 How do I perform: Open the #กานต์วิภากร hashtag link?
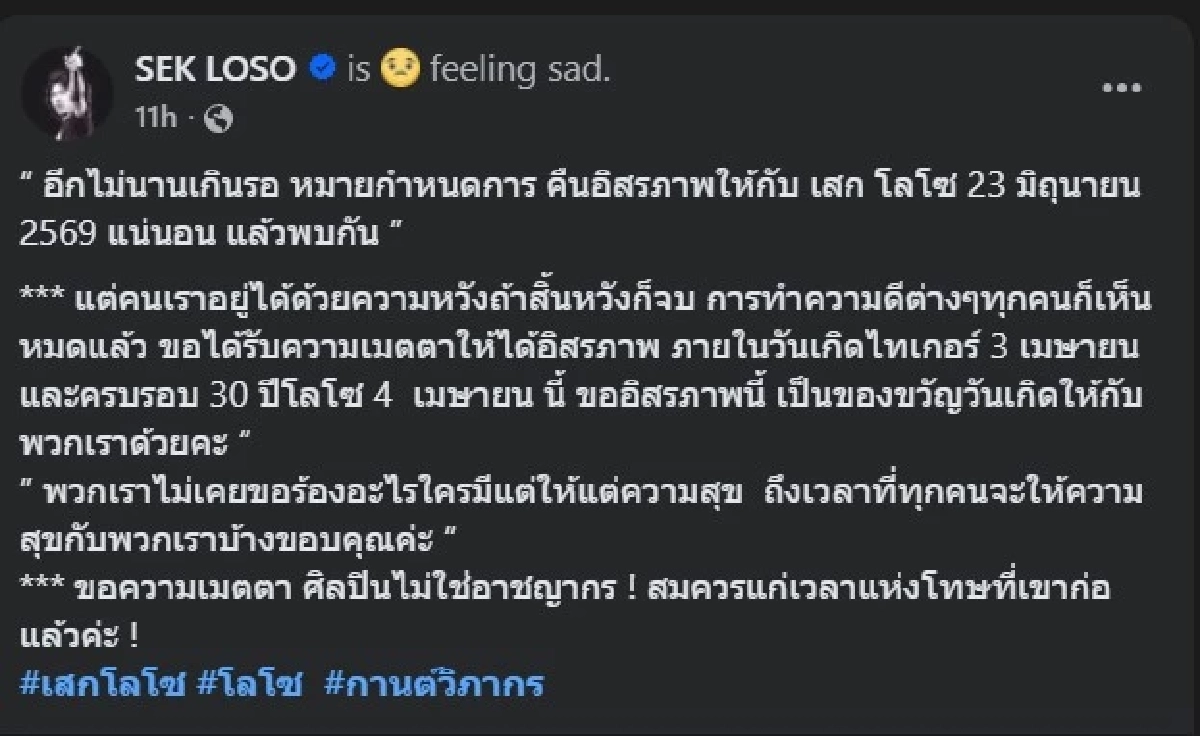434,685
